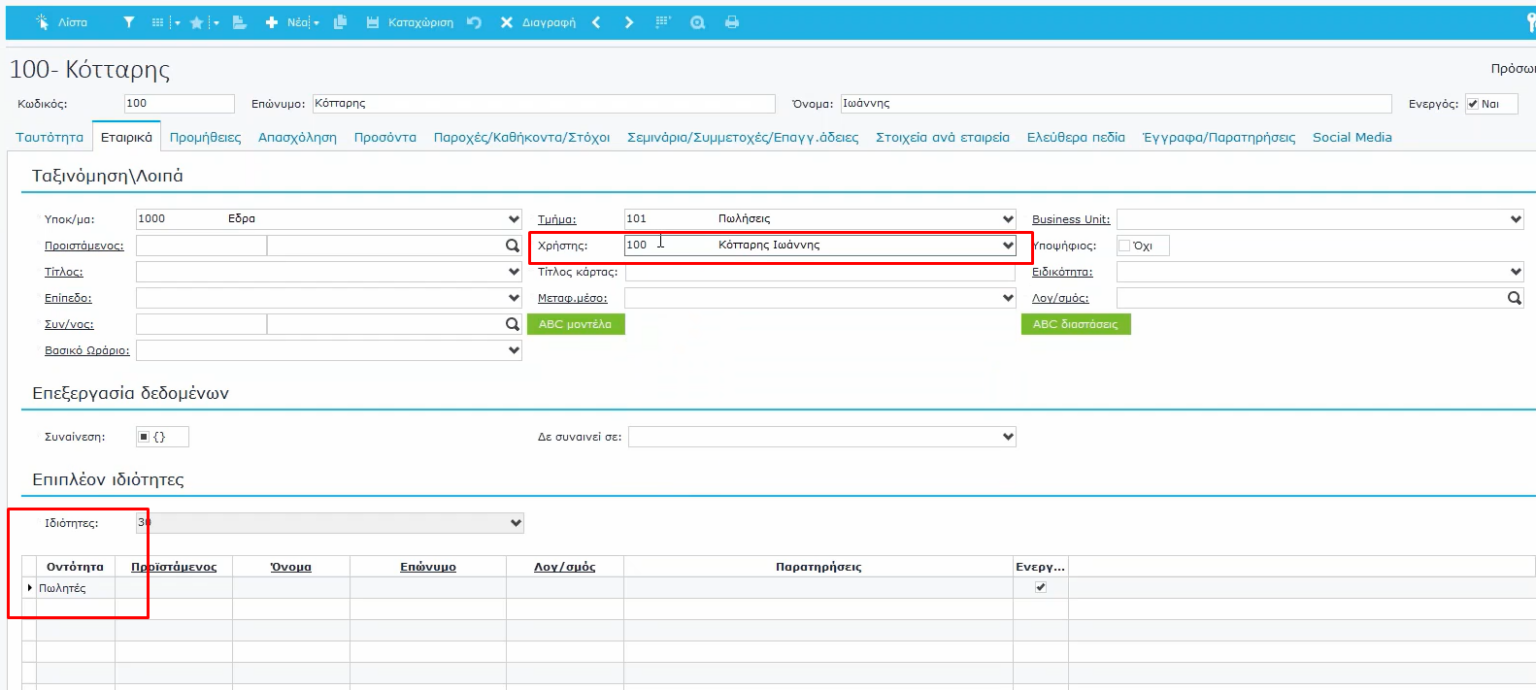
Task: Open the Ελεύθερα πεδία tab
Action: tap(1076, 138)
